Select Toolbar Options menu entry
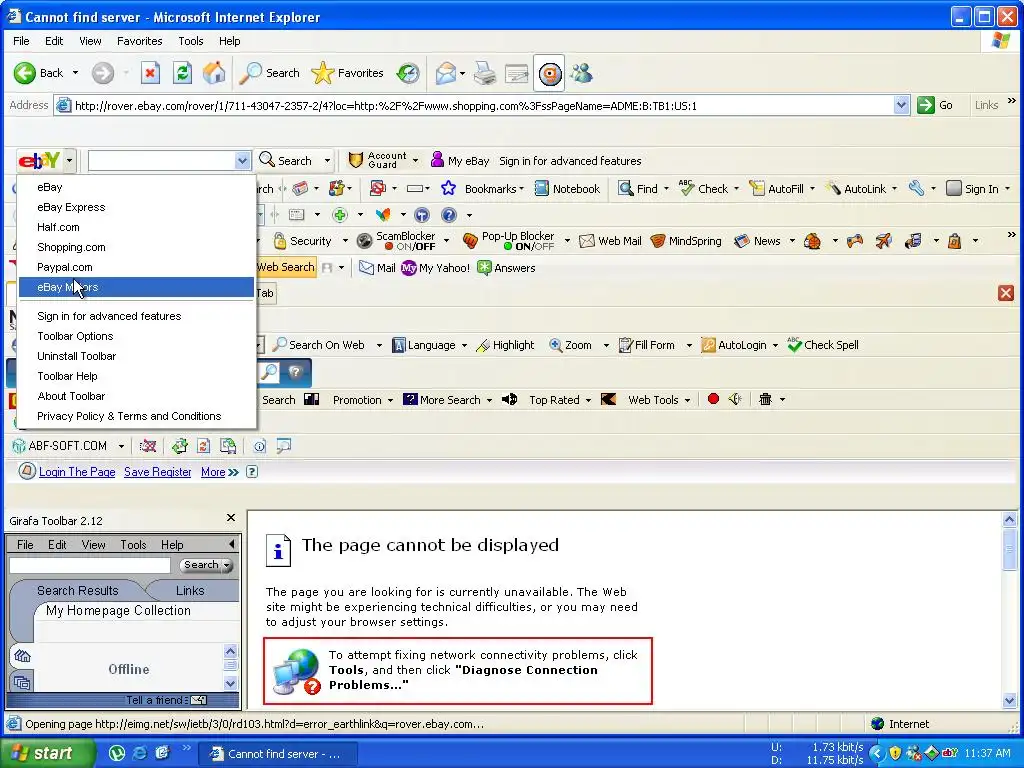1024x768 pixels. tap(136, 336)
